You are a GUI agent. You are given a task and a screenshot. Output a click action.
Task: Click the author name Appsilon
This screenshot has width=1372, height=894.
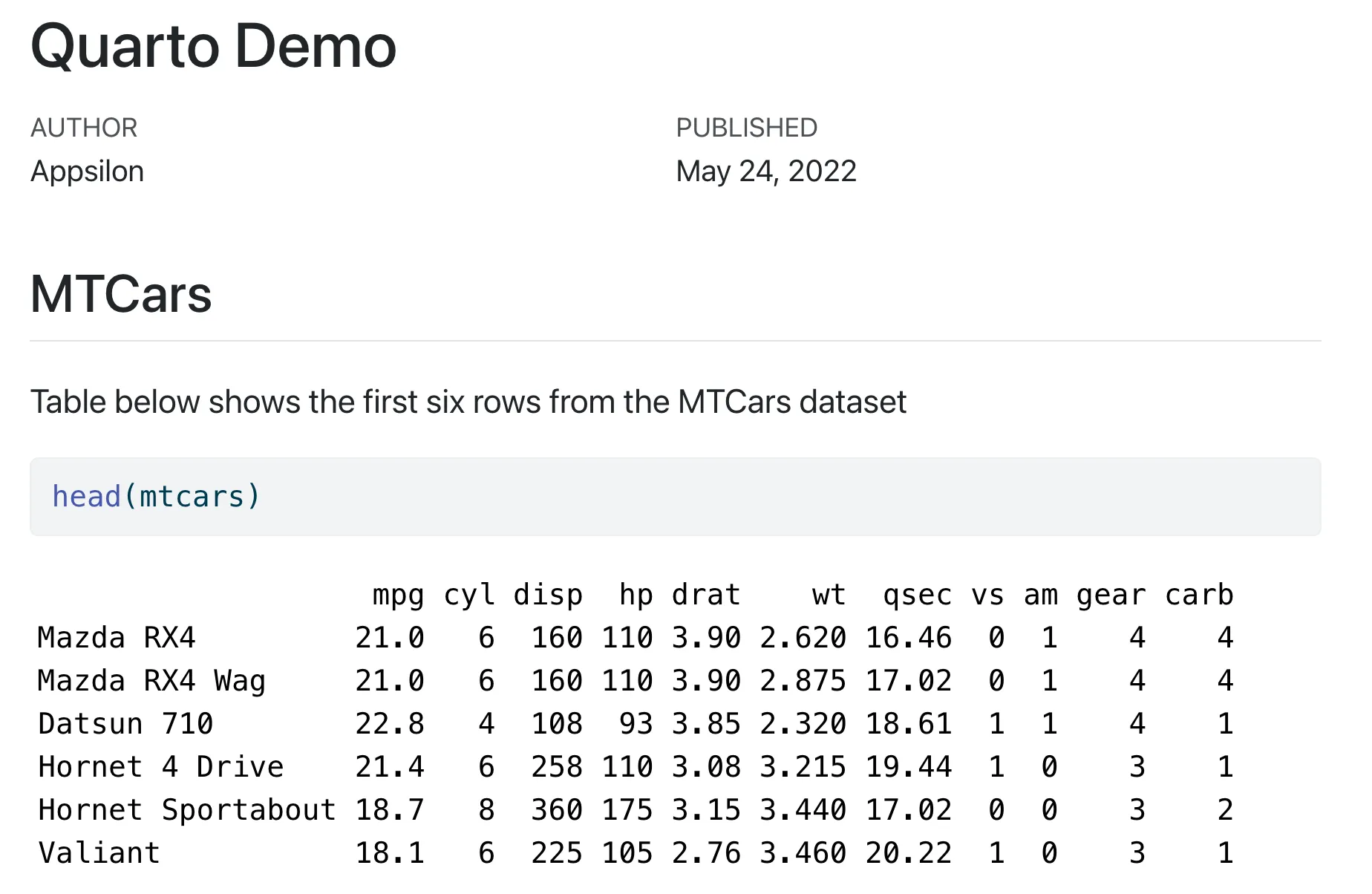coord(88,172)
